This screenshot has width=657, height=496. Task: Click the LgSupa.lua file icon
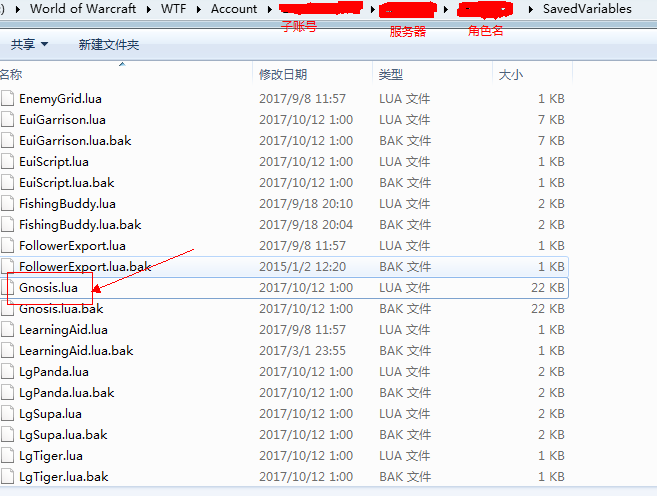coord(7,413)
